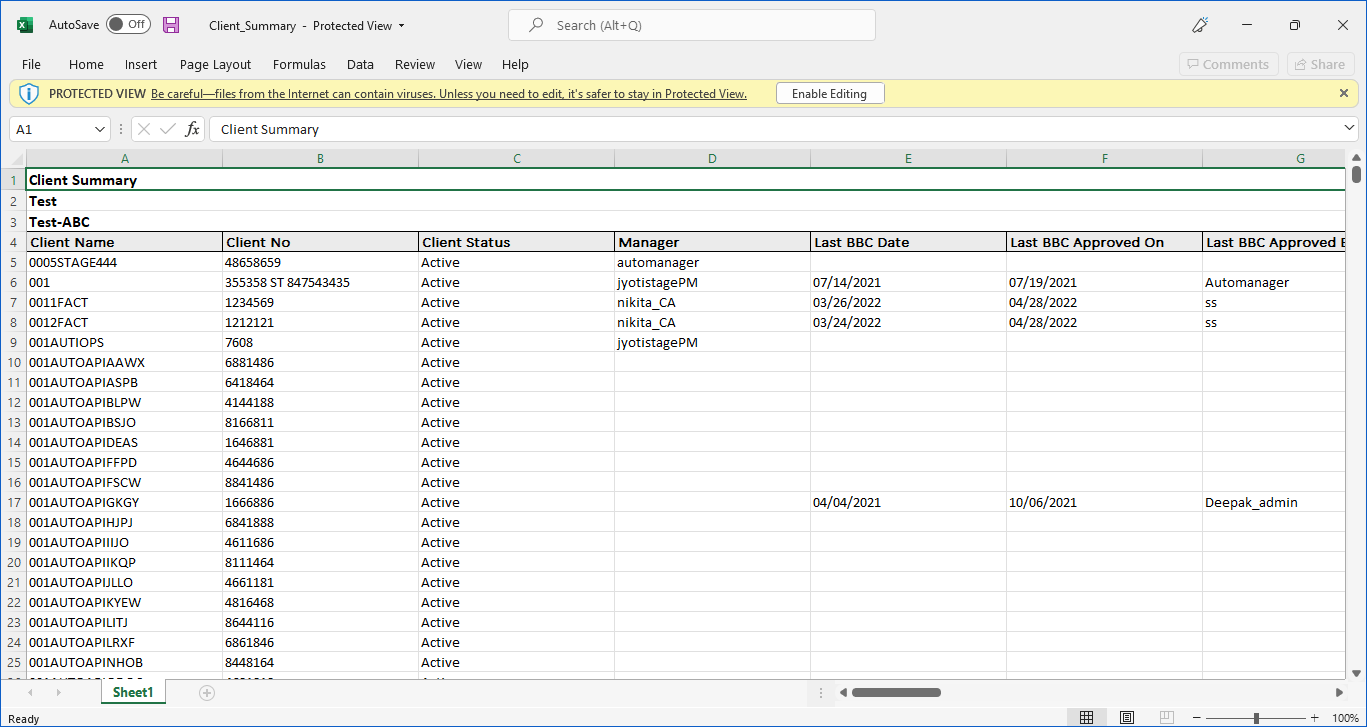Click the Insert Function fx icon
This screenshot has height=727, width=1367.
[x=192, y=129]
